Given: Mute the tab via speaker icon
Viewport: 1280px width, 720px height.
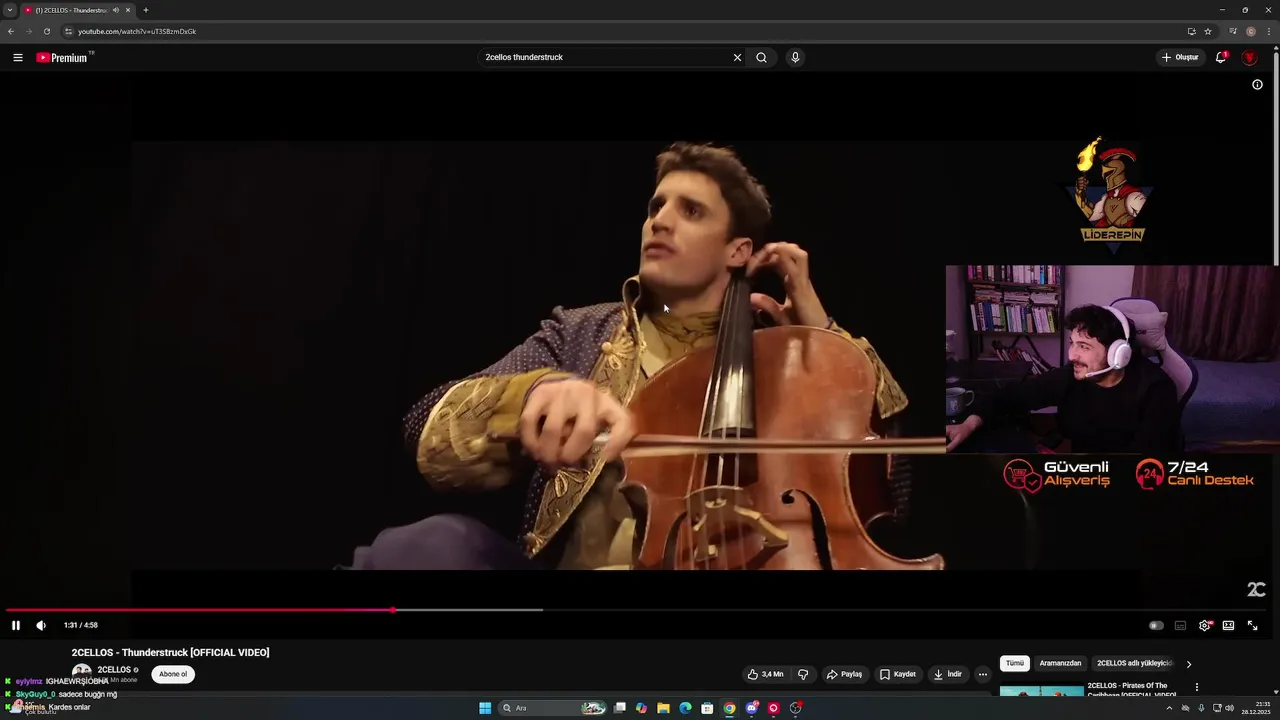Looking at the screenshot, I should point(116,10).
